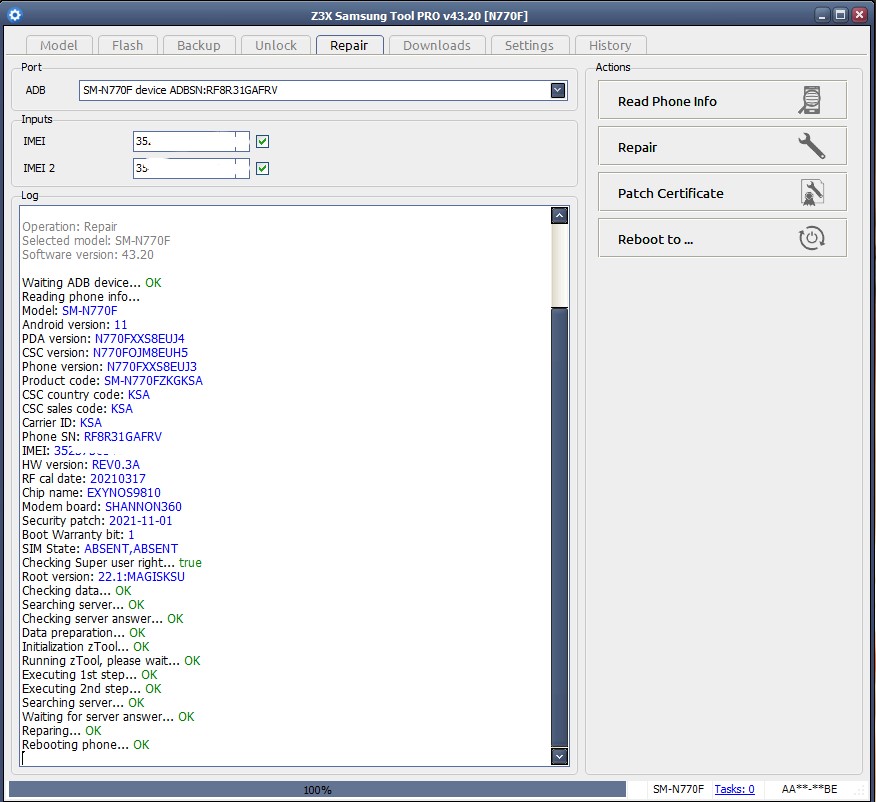Click the Root version 22.1:MAGISKSU value
The image size is (876, 802).
(x=141, y=576)
